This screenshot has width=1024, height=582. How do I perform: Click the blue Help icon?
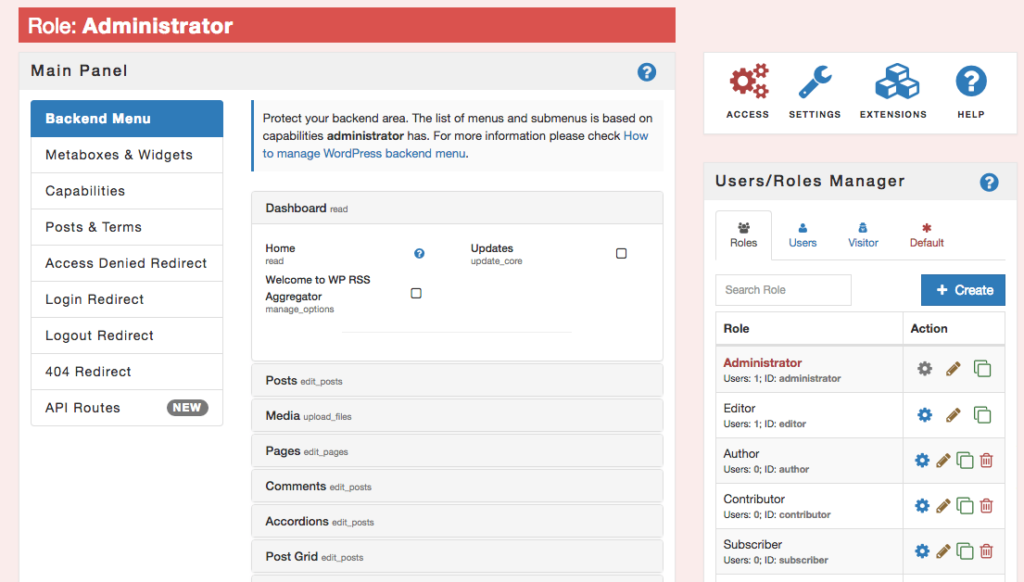pos(969,87)
